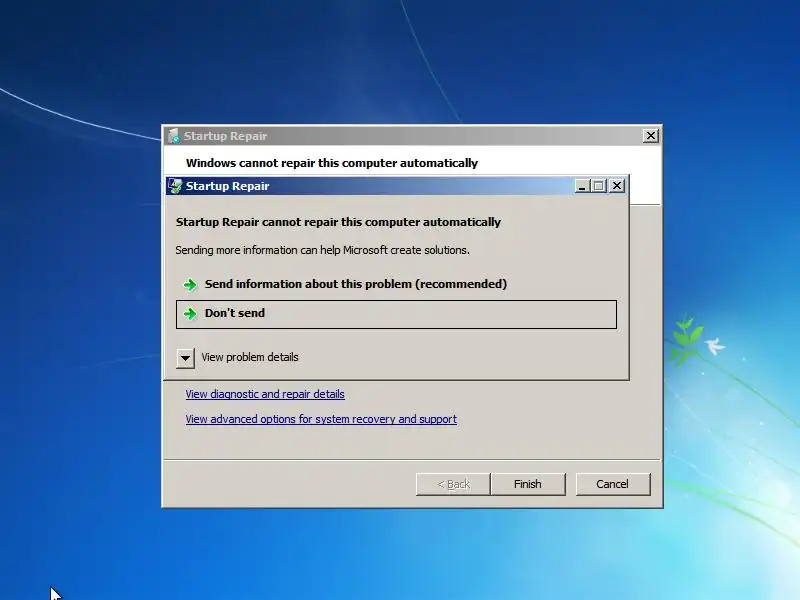This screenshot has height=600, width=800.
Task: Click the Cancel button
Action: click(613, 484)
